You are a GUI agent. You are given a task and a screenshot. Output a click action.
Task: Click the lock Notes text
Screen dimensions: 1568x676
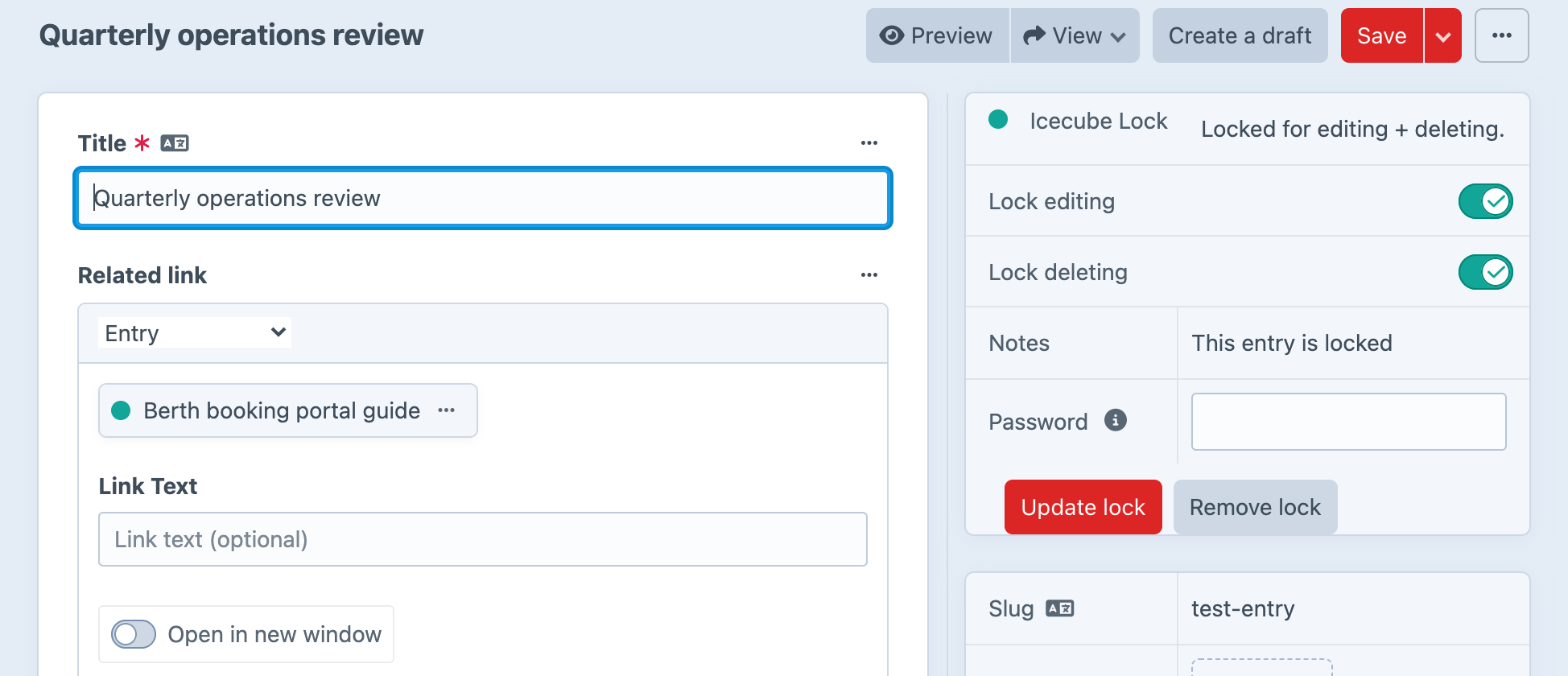[x=1292, y=343]
